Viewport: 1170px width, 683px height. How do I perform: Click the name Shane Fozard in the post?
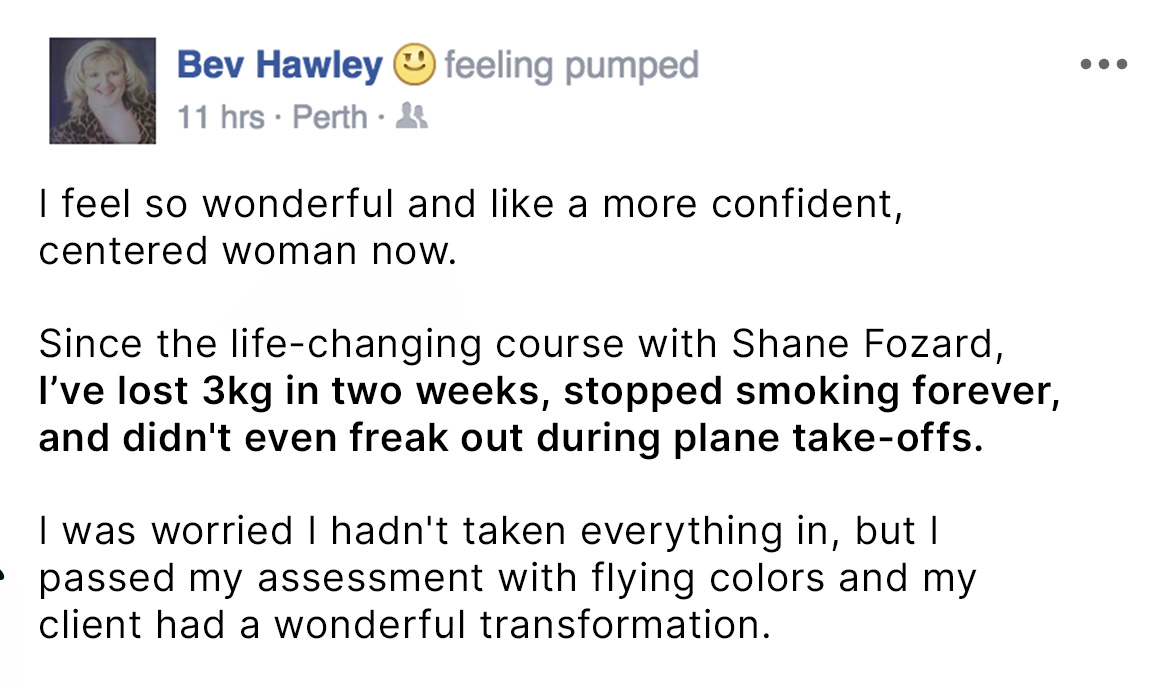click(865, 345)
